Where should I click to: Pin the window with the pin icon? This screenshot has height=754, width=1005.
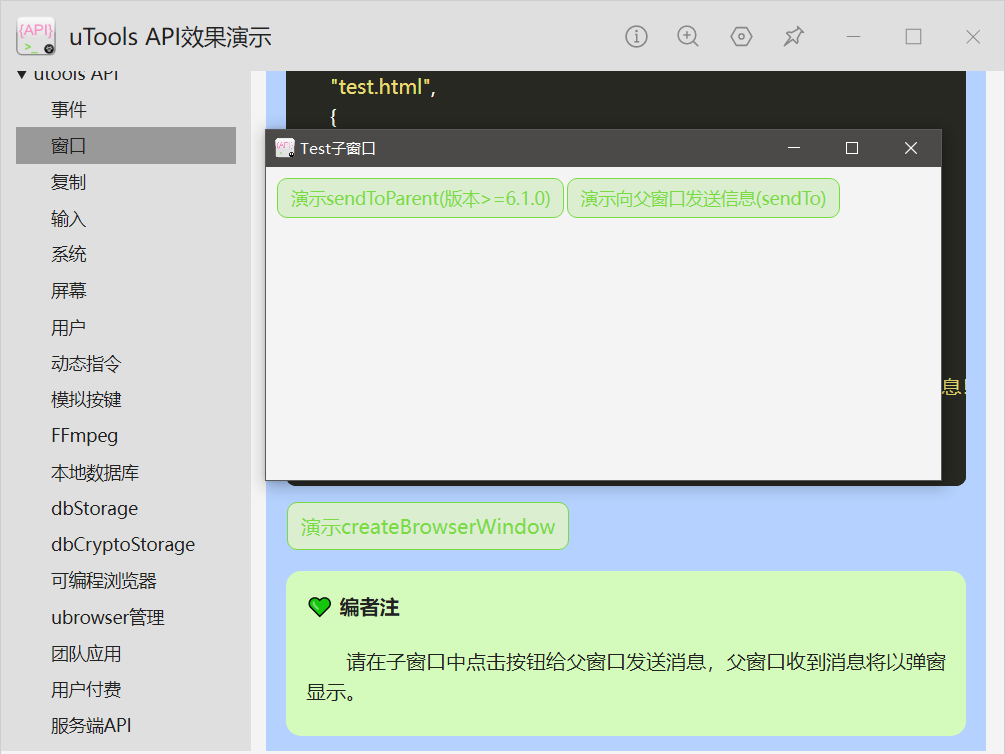[793, 37]
